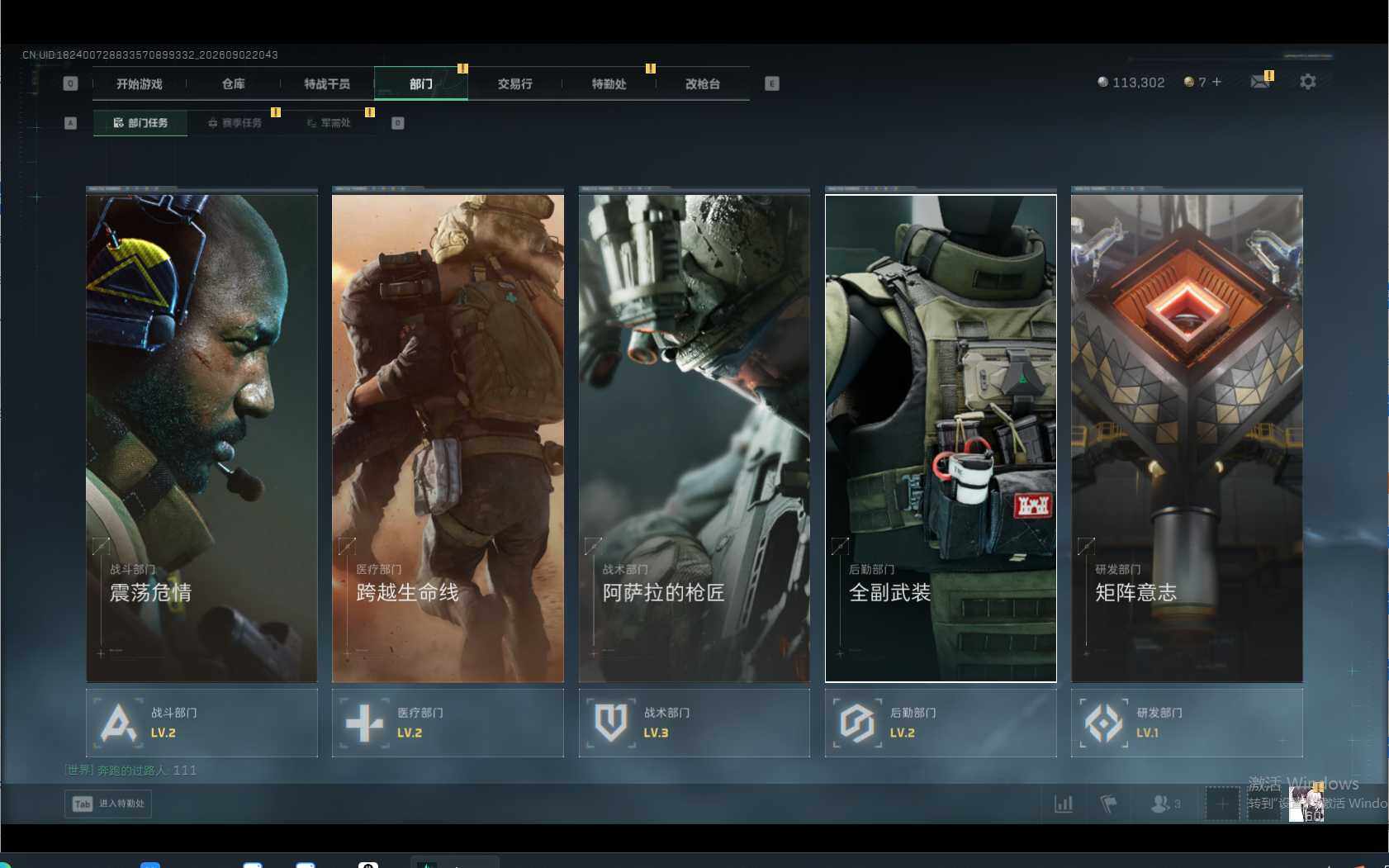Switch to the 特勤处 tab
Screen dimensions: 1389x868
(609, 83)
